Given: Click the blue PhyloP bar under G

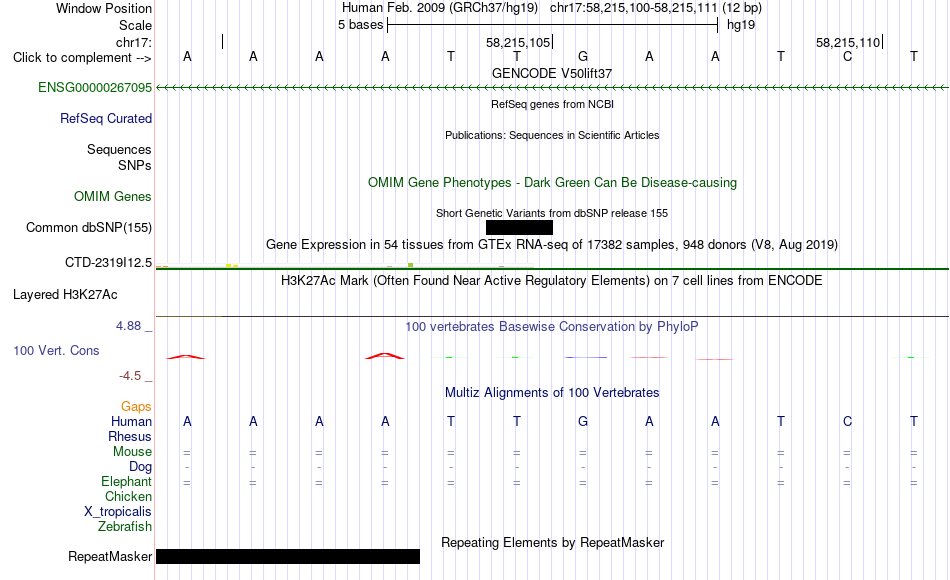Looking at the screenshot, I should click(x=585, y=358).
